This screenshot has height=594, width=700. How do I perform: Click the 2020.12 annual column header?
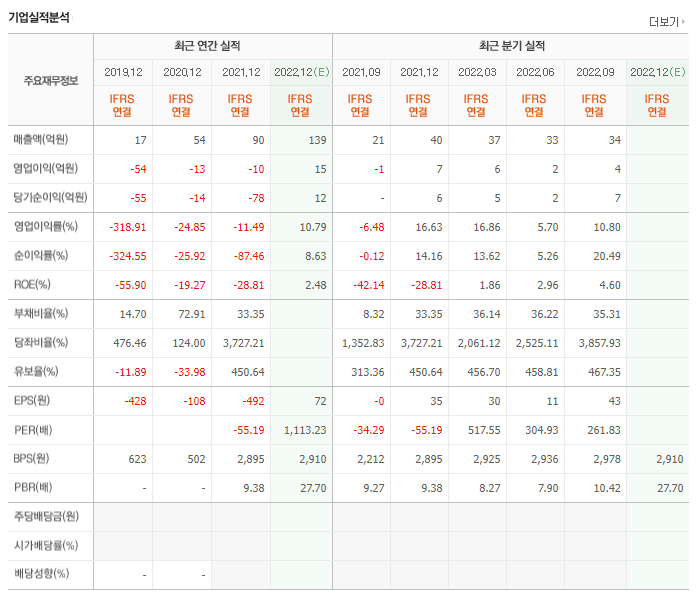click(182, 72)
